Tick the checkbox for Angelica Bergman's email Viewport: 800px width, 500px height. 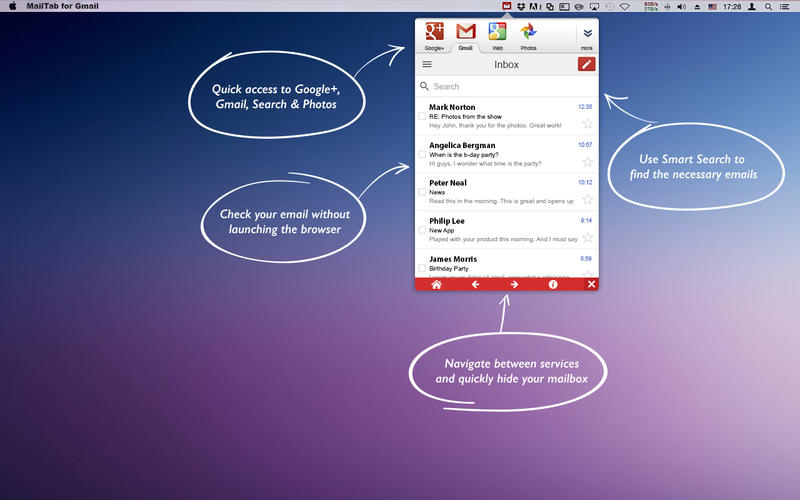(422, 154)
